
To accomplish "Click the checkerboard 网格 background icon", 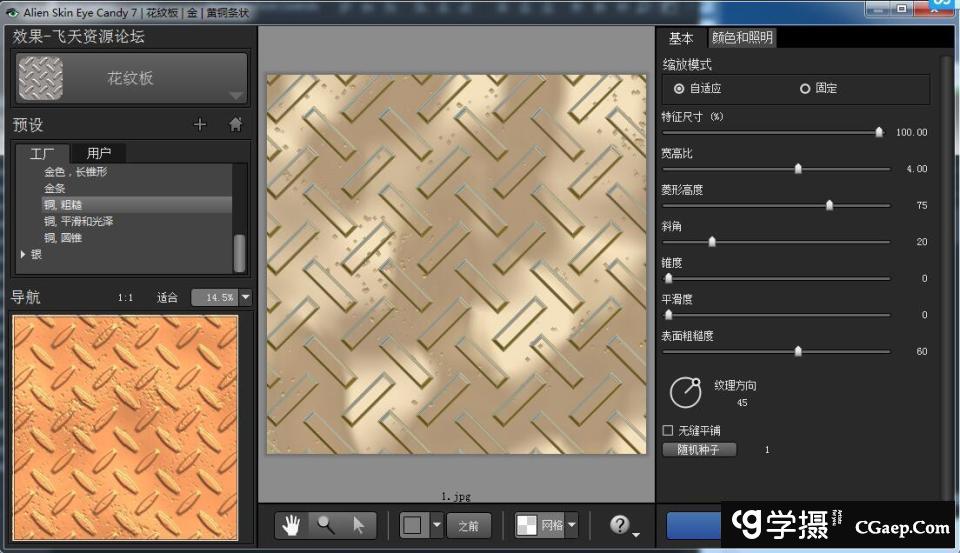I will pos(527,525).
